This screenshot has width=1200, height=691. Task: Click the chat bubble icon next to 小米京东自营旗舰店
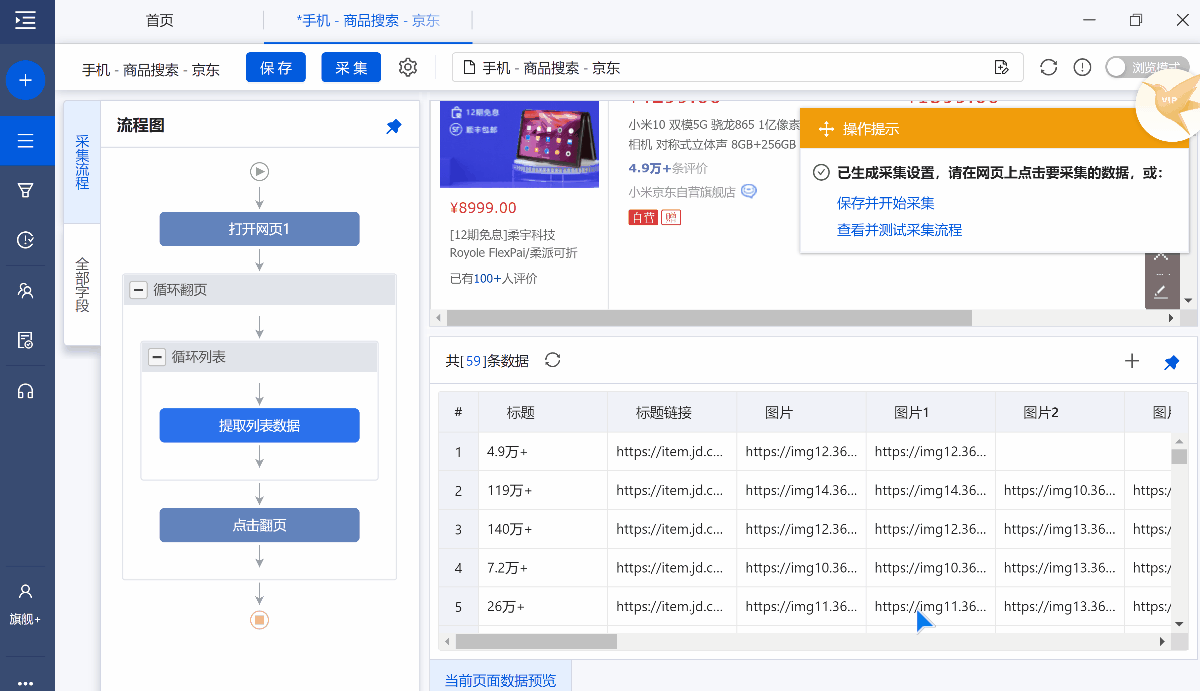(x=749, y=192)
